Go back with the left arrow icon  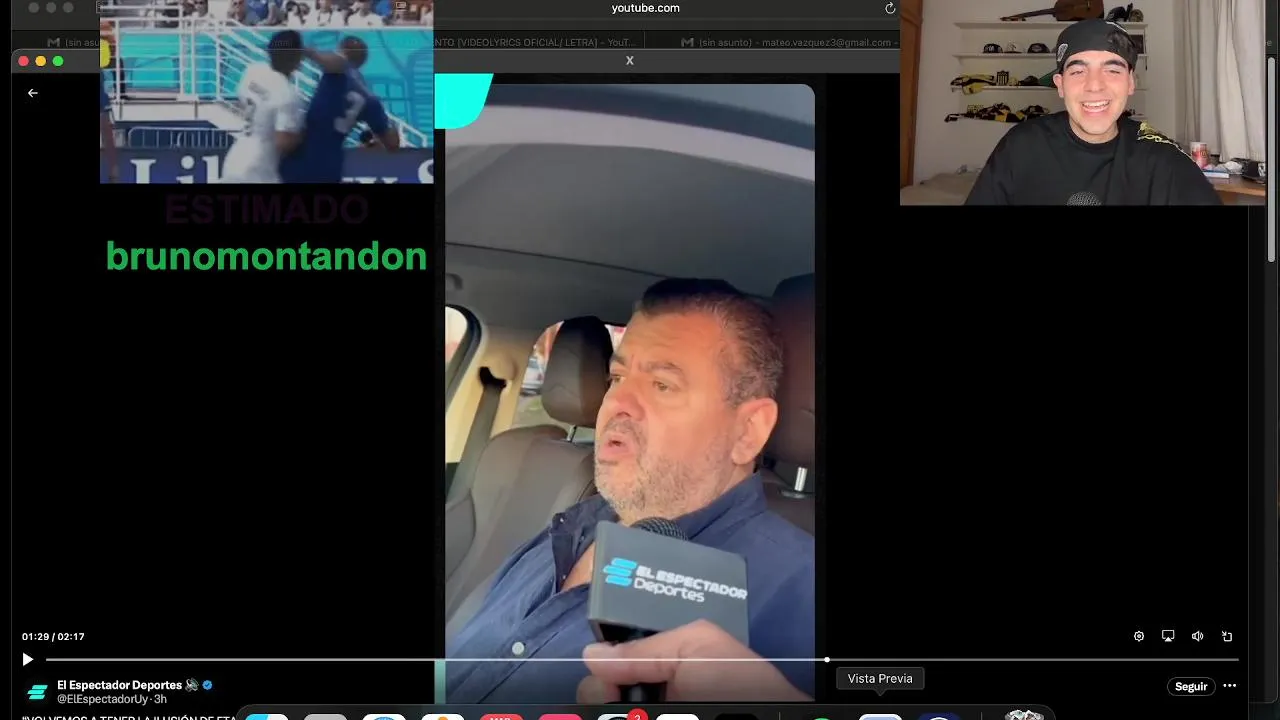[x=33, y=93]
